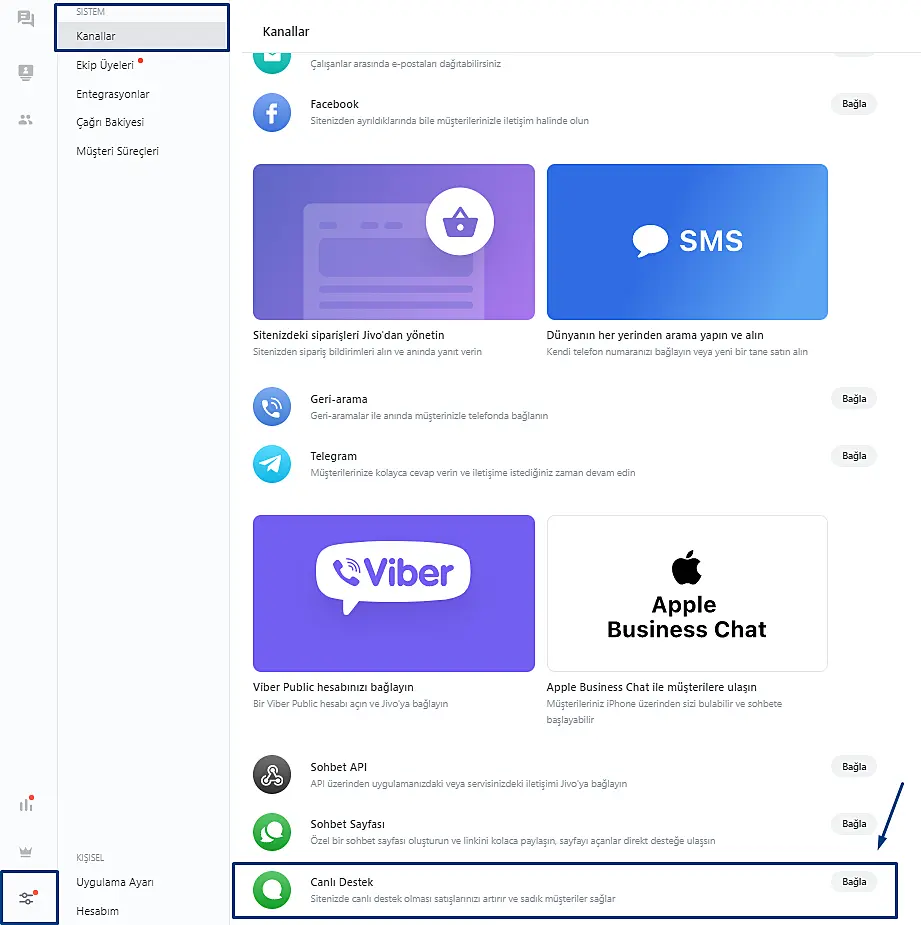Click the crown upgrade icon
921x925 pixels.
tap(25, 851)
